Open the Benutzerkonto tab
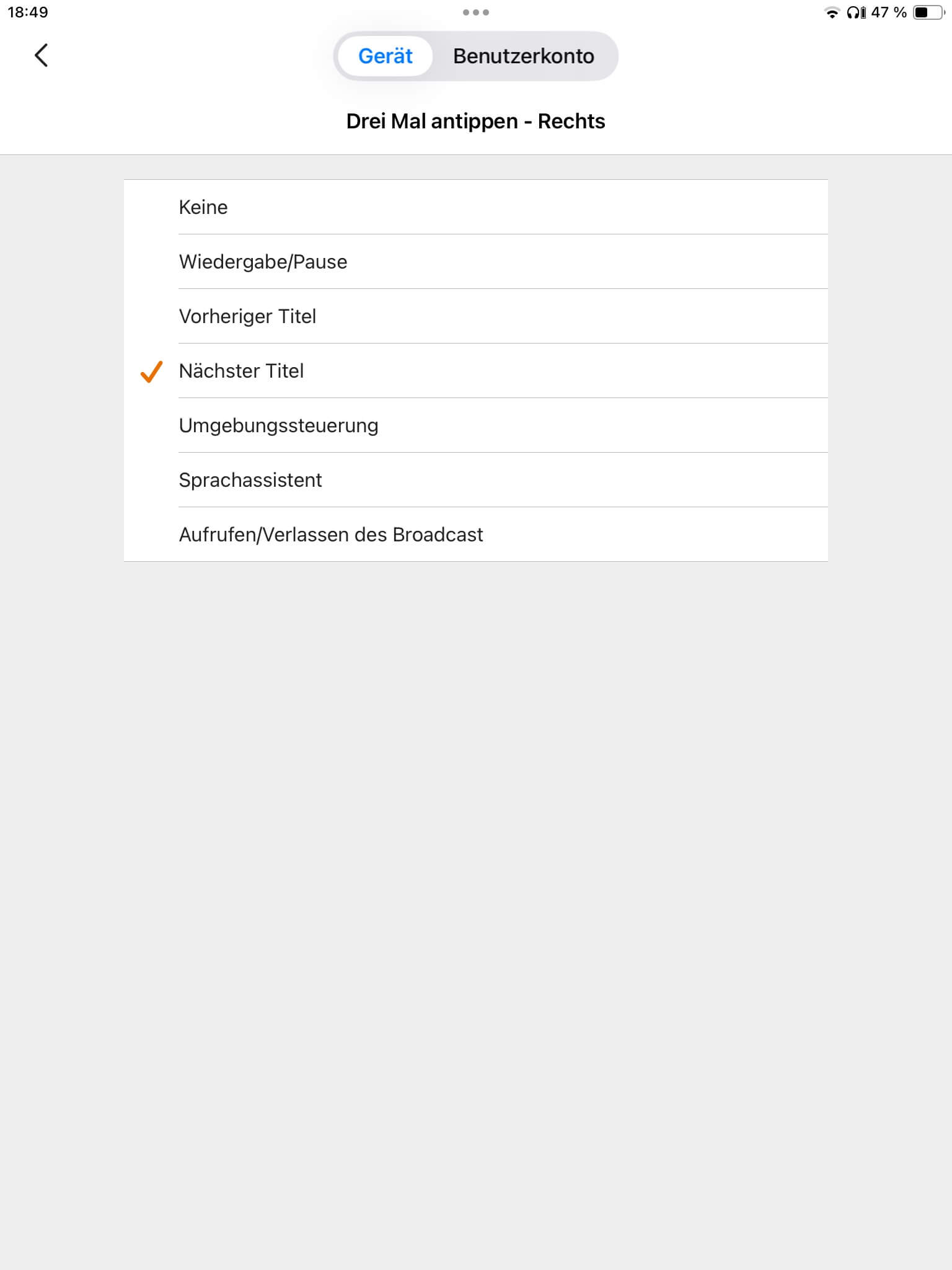The height and width of the screenshot is (1270, 952). pyautogui.click(x=523, y=56)
